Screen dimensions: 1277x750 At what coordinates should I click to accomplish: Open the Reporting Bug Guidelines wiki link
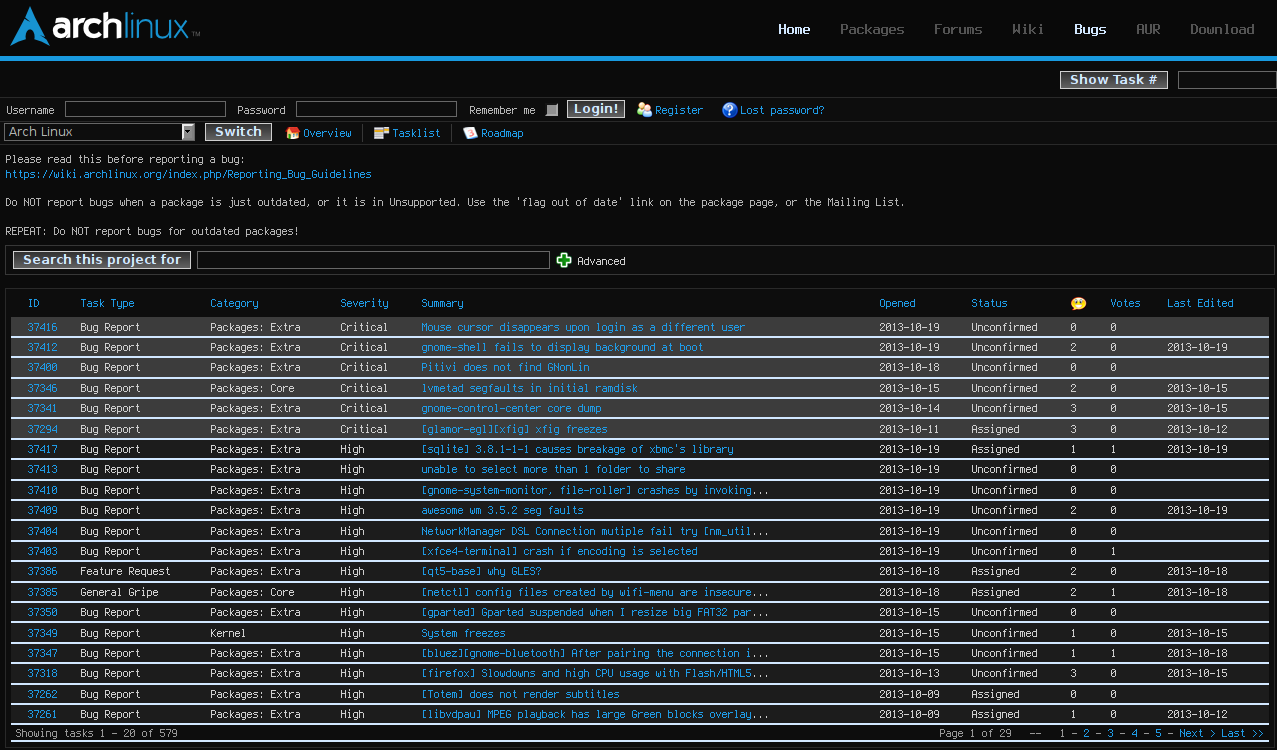(187, 173)
